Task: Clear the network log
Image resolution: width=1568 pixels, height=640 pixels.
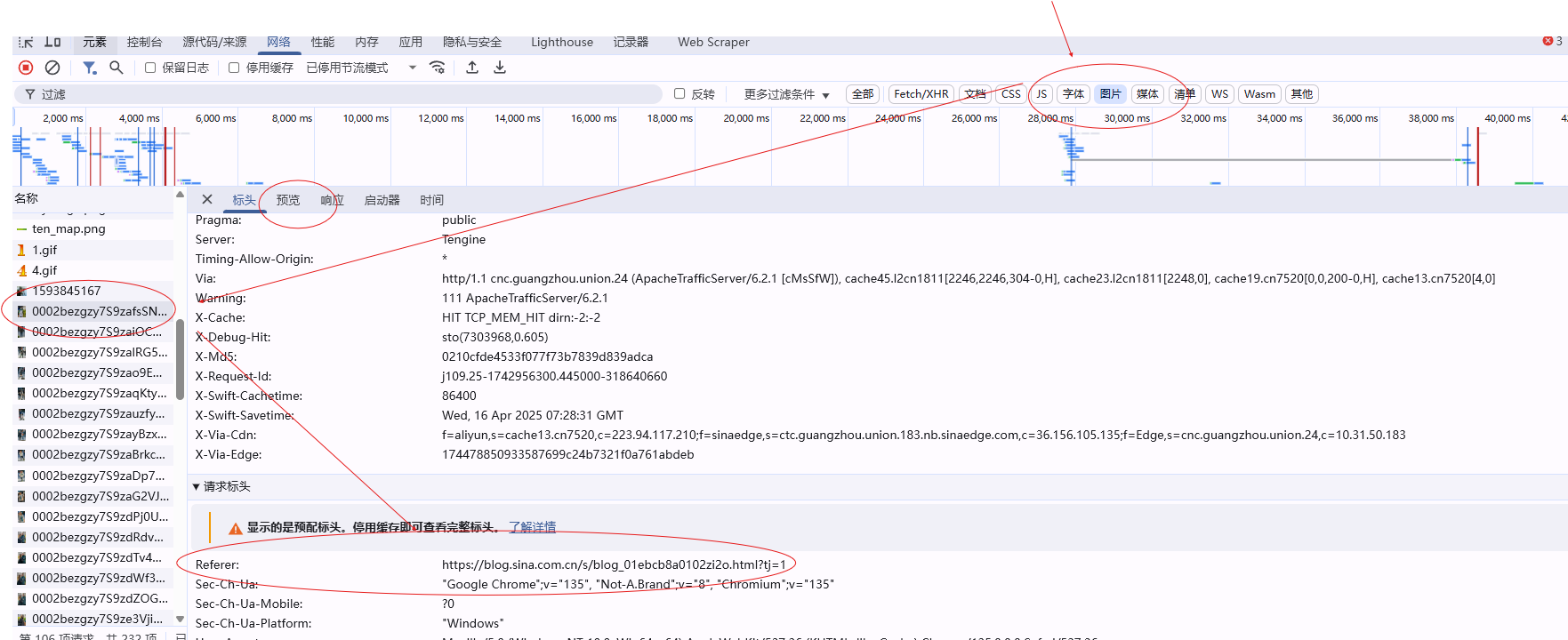Action: 52,68
